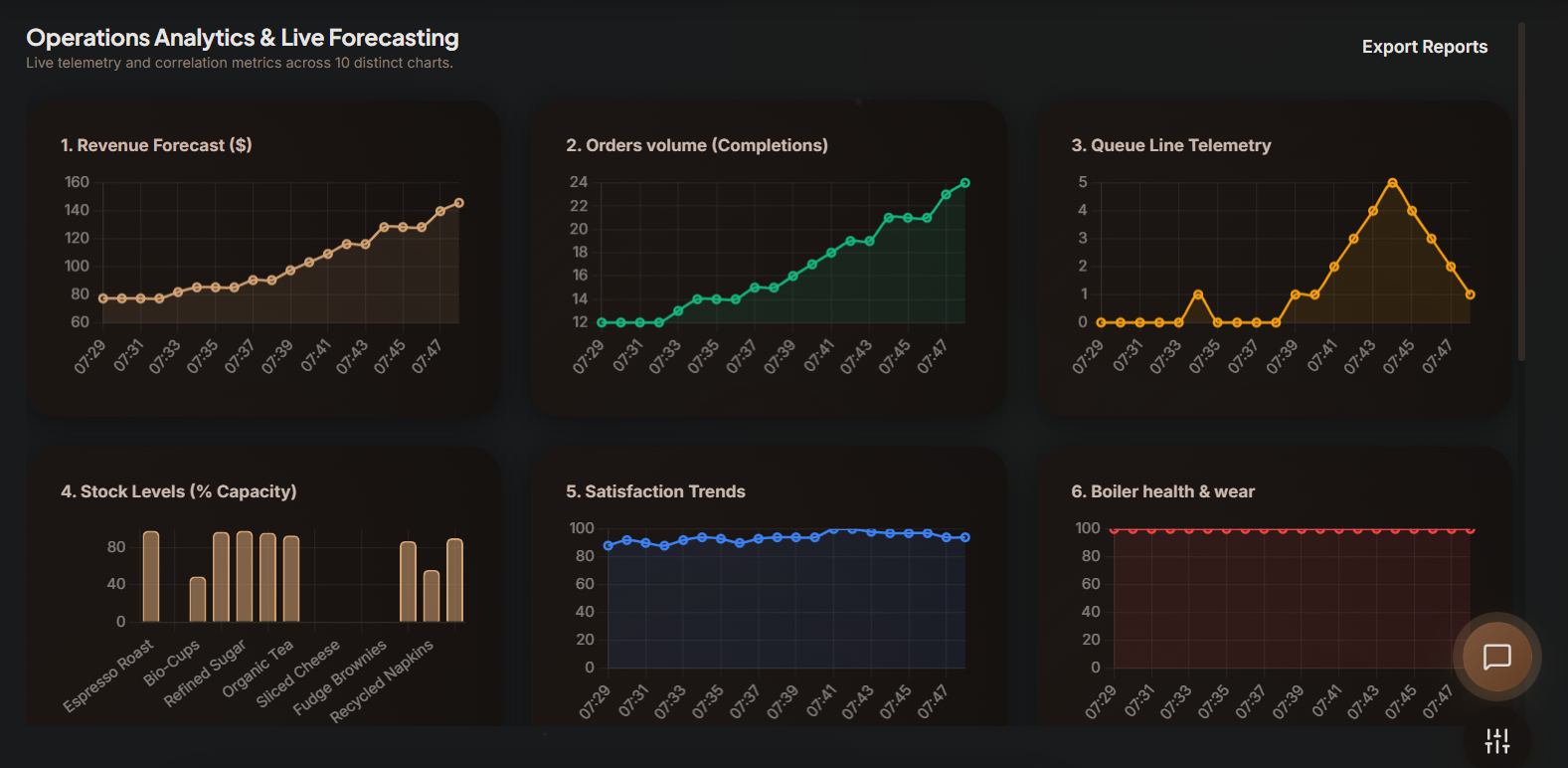The height and width of the screenshot is (768, 1568).
Task: Click the Boiler health & wear heading
Action: click(1163, 491)
